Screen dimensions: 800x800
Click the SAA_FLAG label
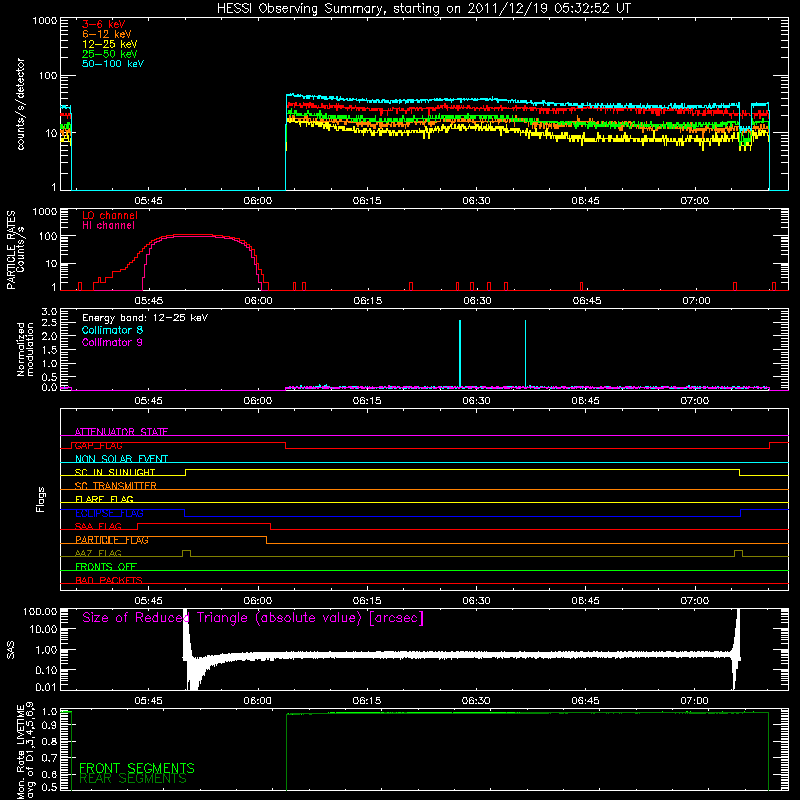coord(98,526)
